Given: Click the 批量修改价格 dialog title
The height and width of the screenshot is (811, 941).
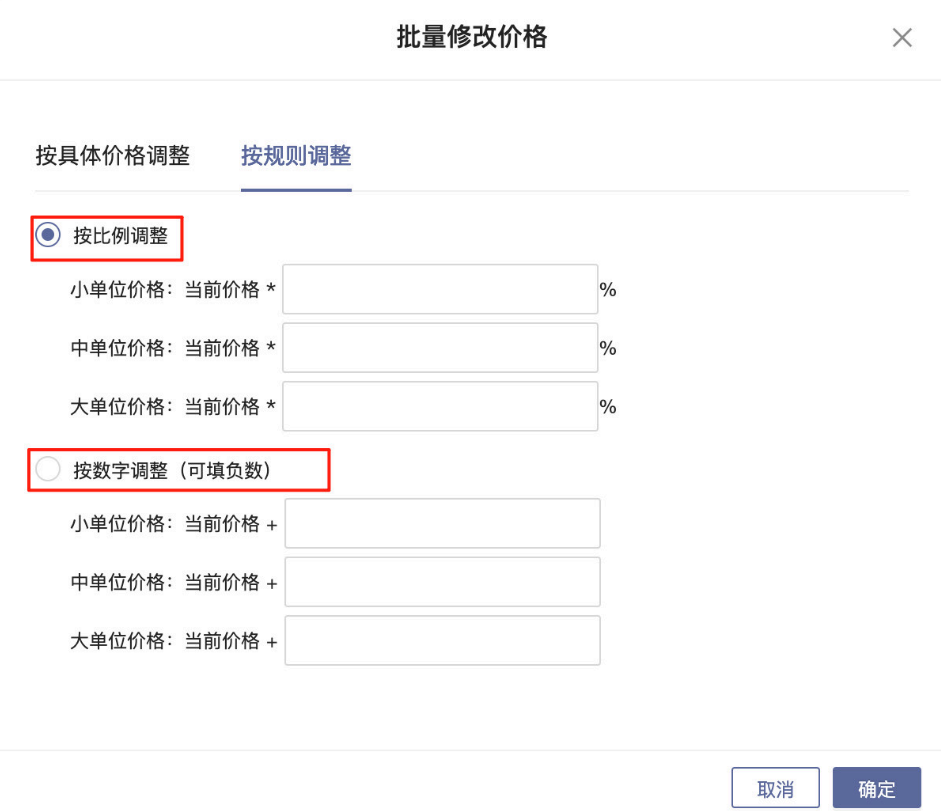Looking at the screenshot, I should (x=471, y=38).
